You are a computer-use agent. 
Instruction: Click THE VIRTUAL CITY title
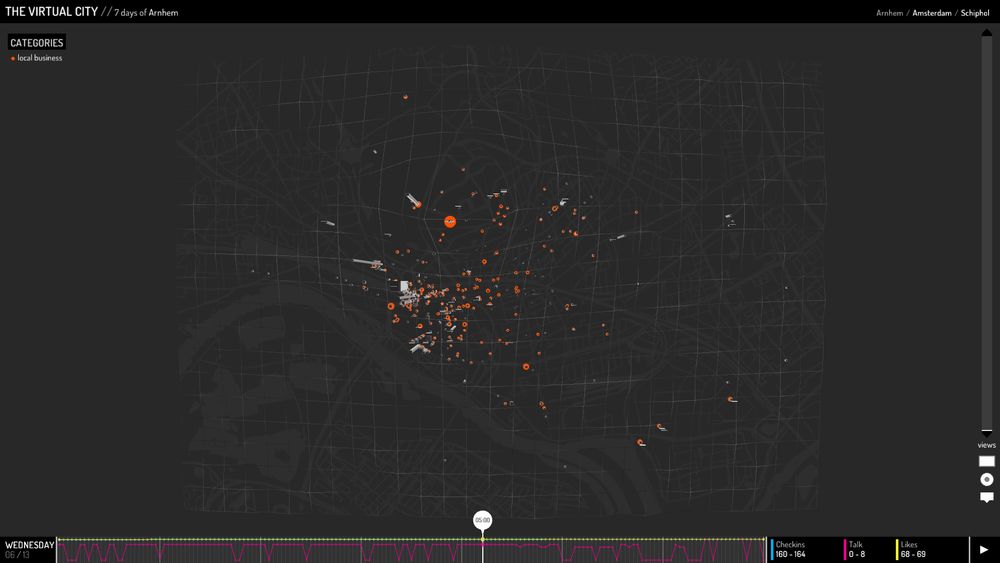coord(52,11)
